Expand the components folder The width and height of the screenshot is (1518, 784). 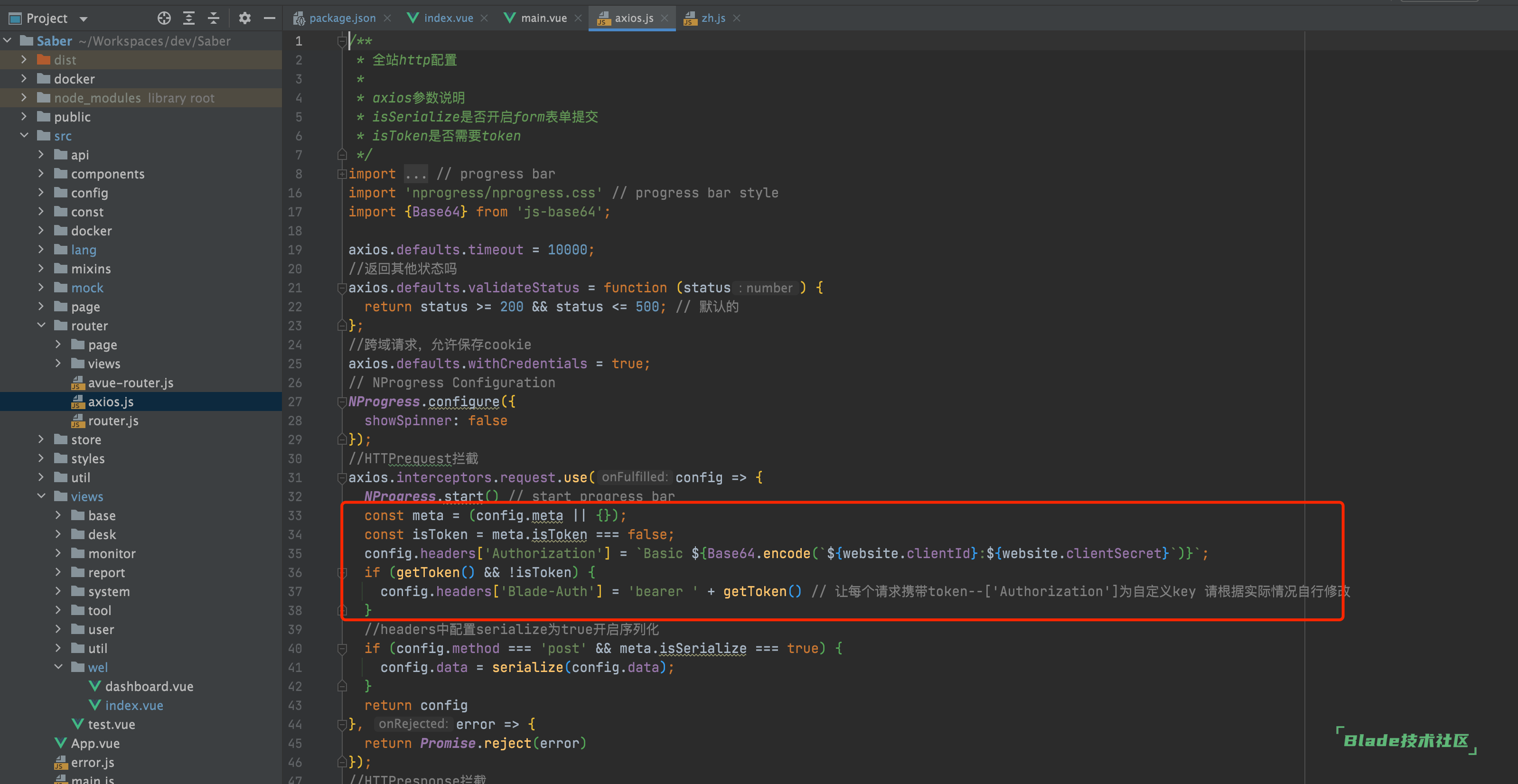pos(41,174)
